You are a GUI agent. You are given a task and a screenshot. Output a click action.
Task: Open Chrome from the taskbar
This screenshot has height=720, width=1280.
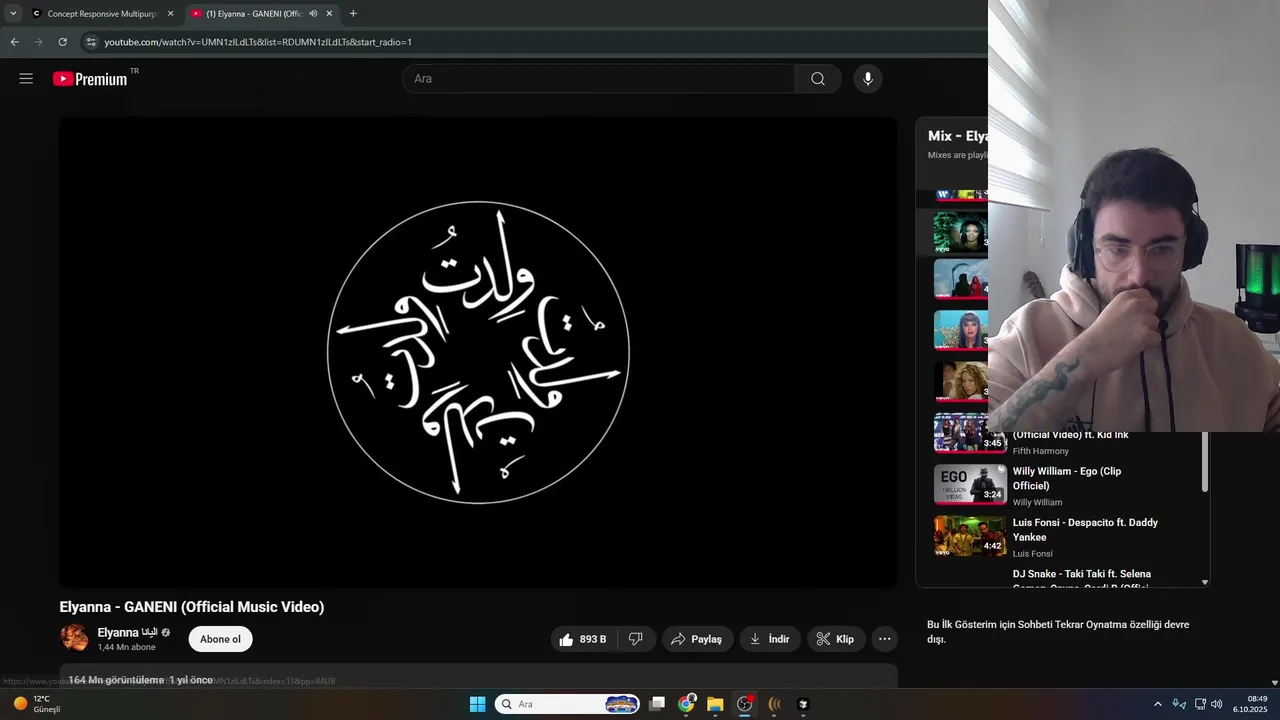[x=686, y=704]
